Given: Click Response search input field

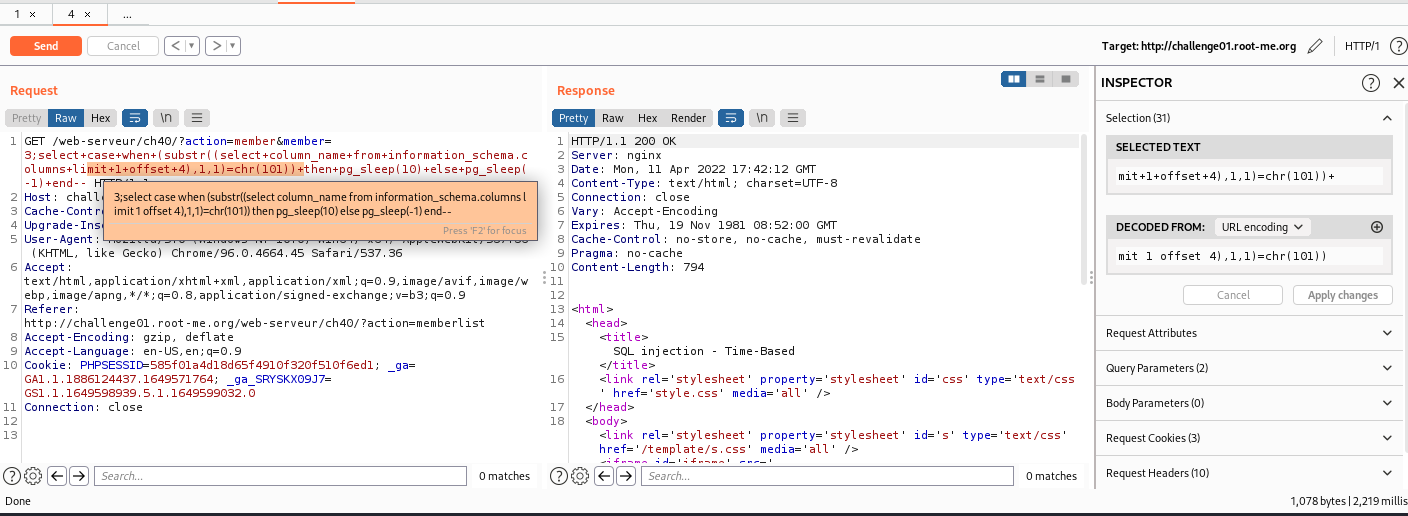Looking at the screenshot, I should 827,476.
